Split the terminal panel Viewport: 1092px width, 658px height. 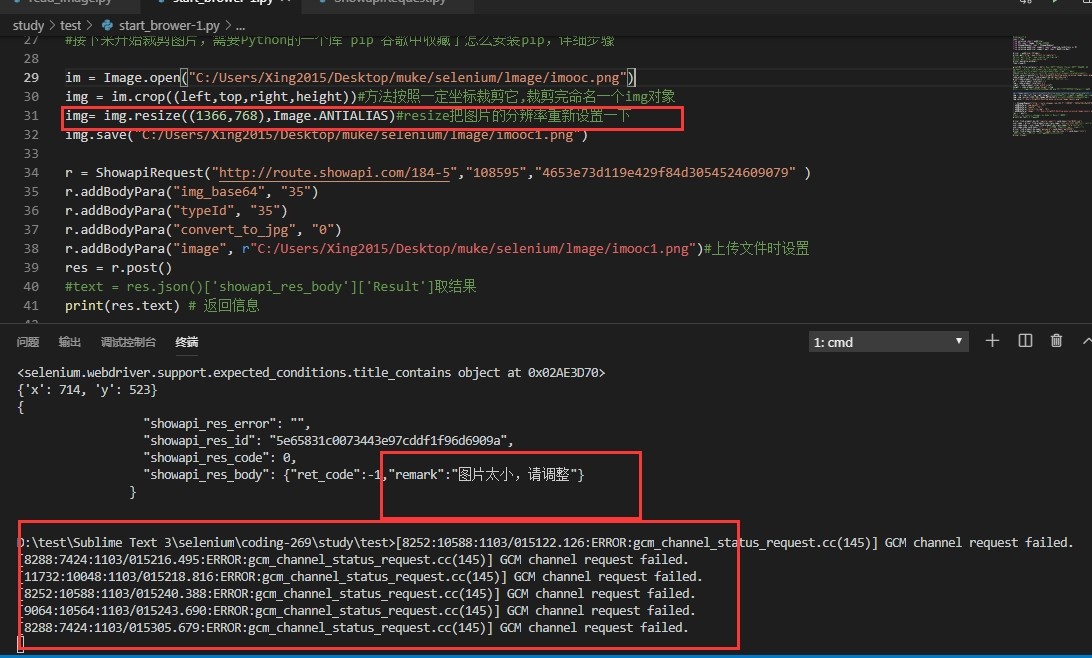click(1025, 340)
